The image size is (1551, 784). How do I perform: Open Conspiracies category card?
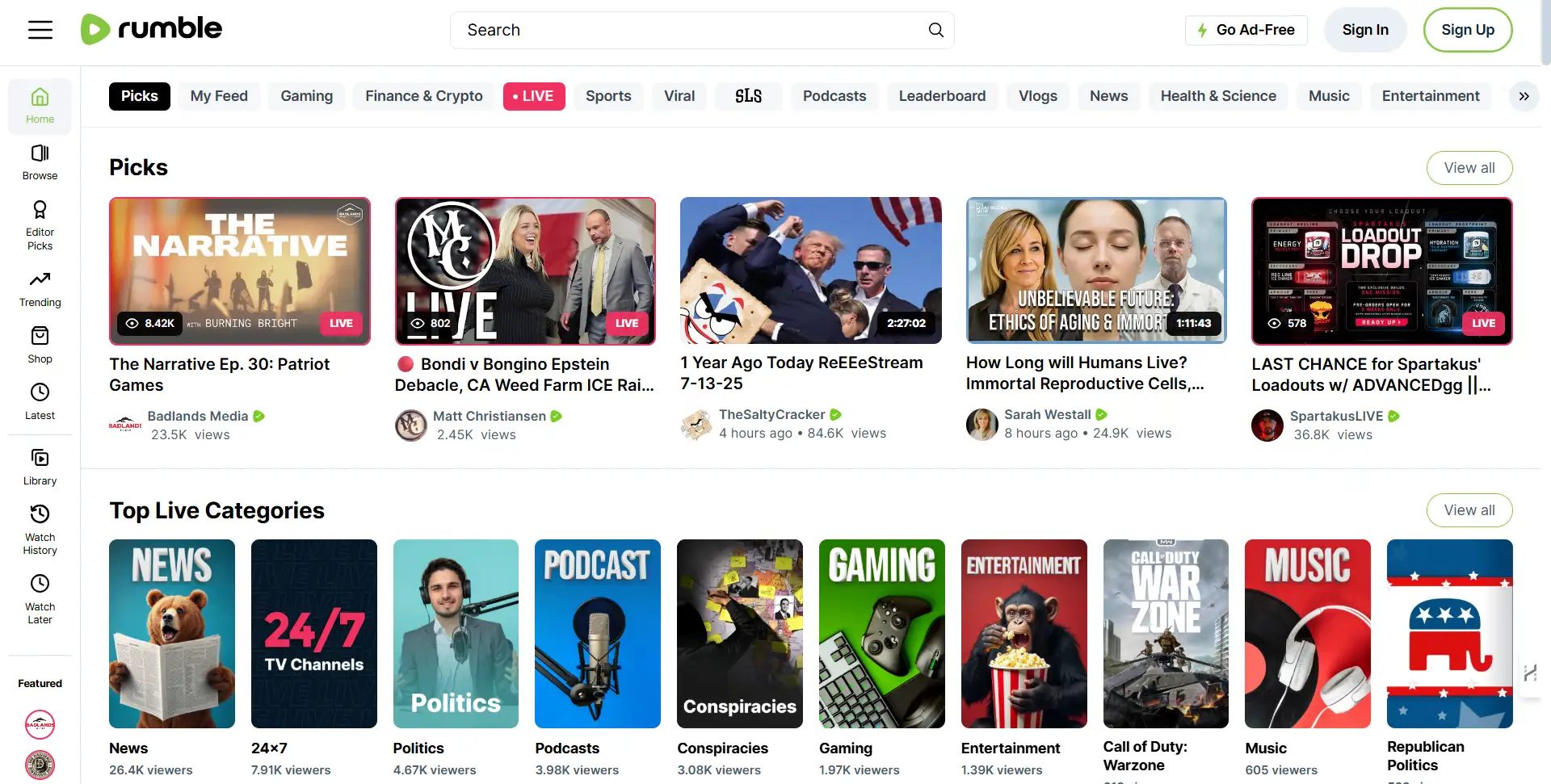coord(740,634)
